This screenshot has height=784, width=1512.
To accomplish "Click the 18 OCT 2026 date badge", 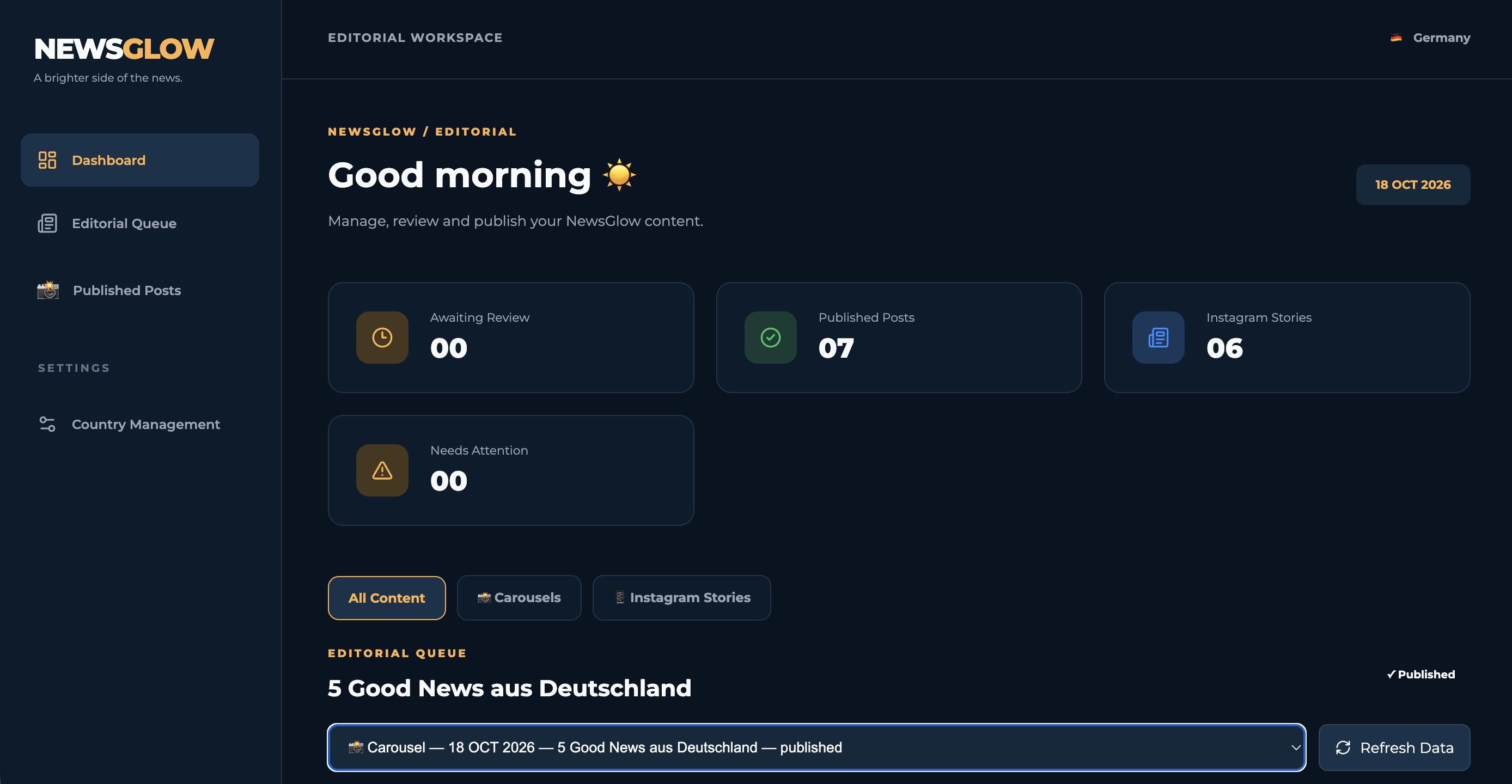I will 1413,185.
